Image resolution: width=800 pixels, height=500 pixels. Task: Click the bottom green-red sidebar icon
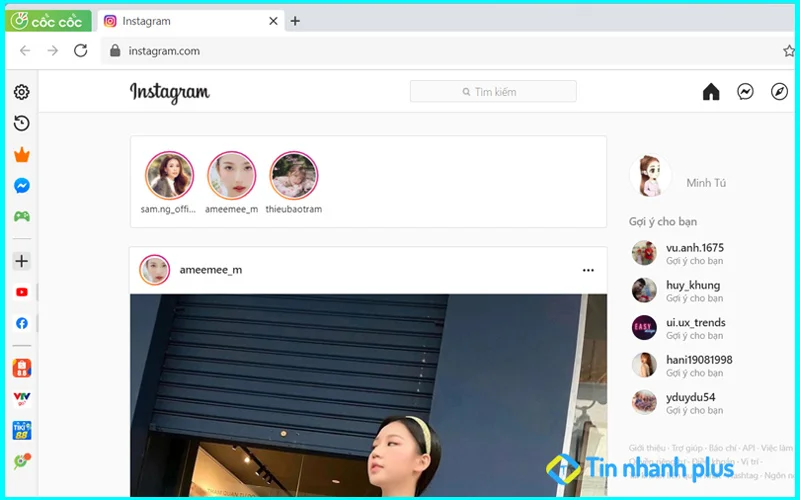[21, 461]
